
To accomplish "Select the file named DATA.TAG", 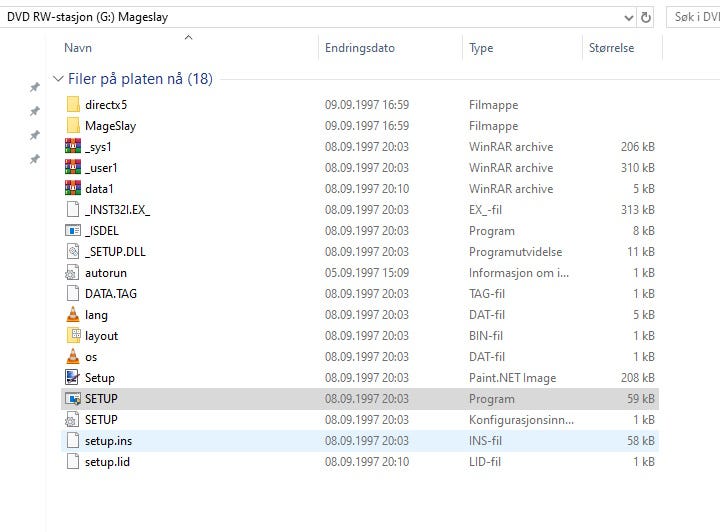I will pyautogui.click(x=111, y=294).
